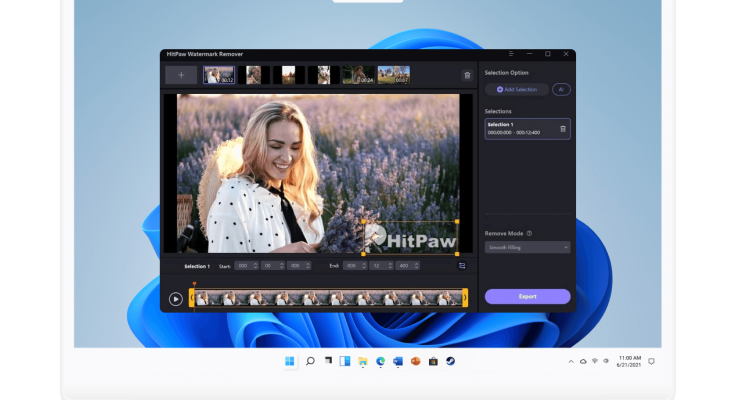Click the Start hours stepper arrows
The height and width of the screenshot is (400, 735).
click(255, 266)
